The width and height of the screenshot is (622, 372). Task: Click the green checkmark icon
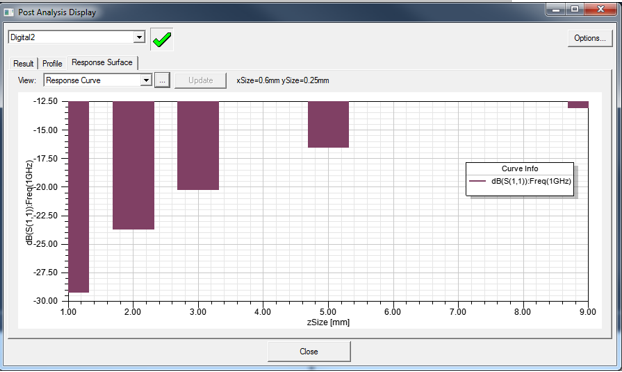click(162, 39)
